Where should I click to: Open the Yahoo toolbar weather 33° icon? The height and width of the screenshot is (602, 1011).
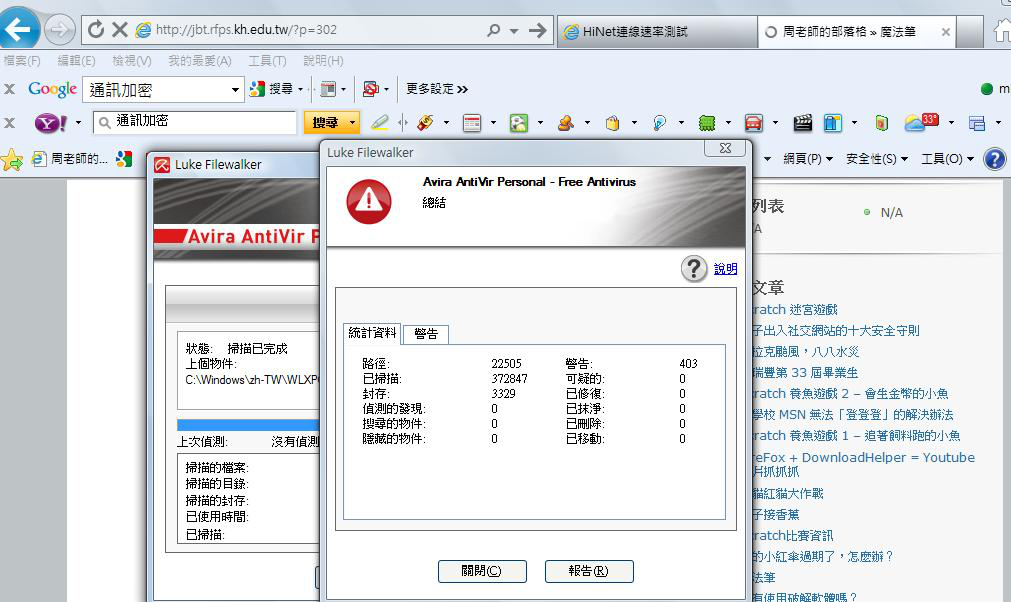point(921,122)
